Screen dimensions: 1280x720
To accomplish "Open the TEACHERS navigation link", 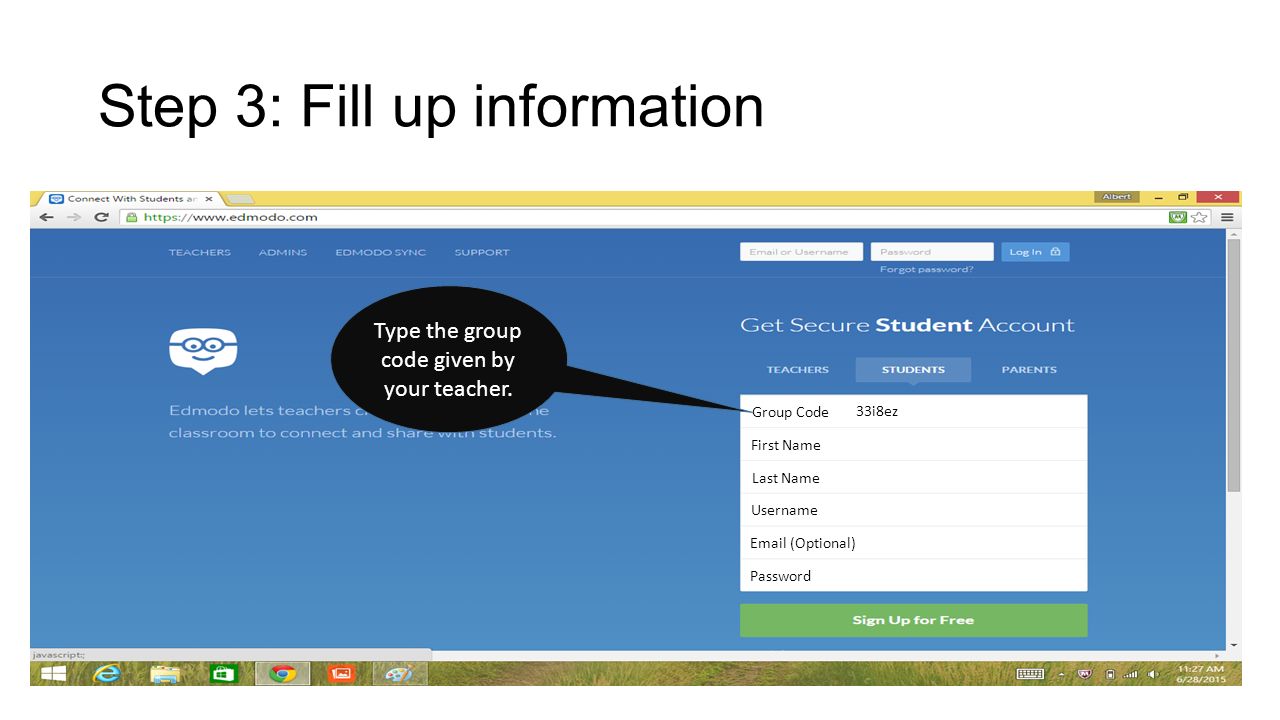I will [x=199, y=252].
